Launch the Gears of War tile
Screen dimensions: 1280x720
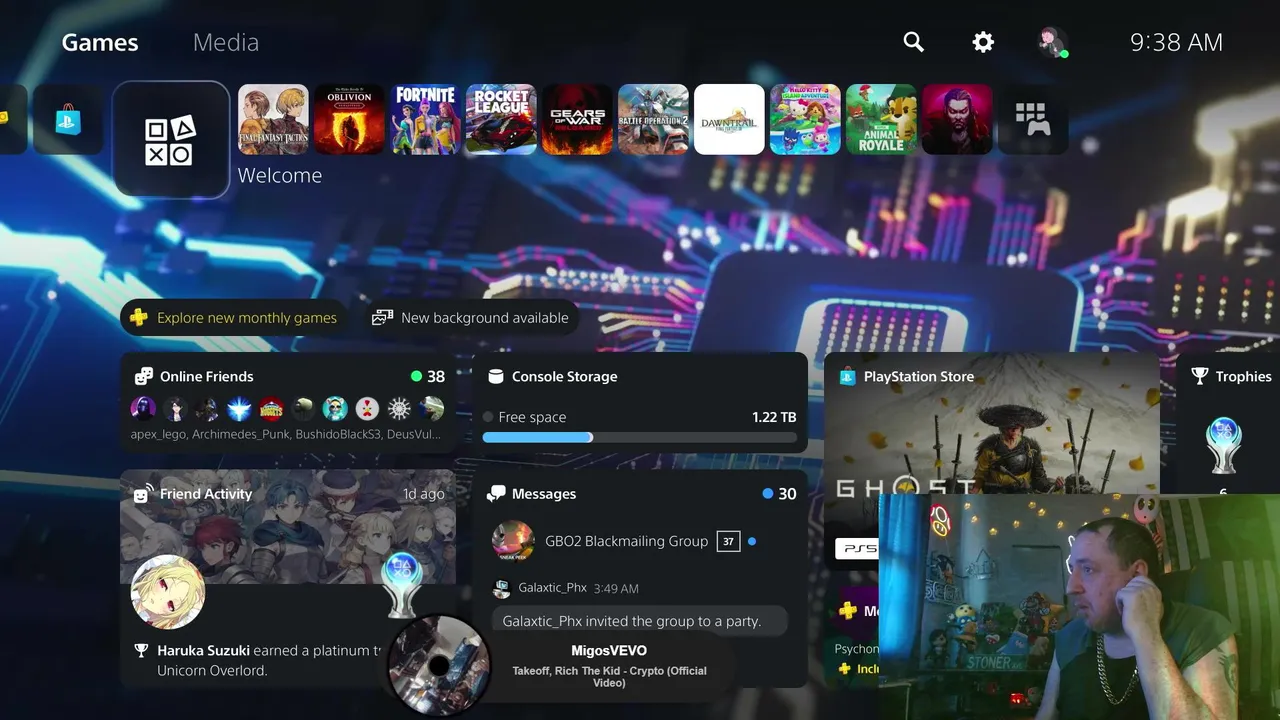(x=577, y=119)
